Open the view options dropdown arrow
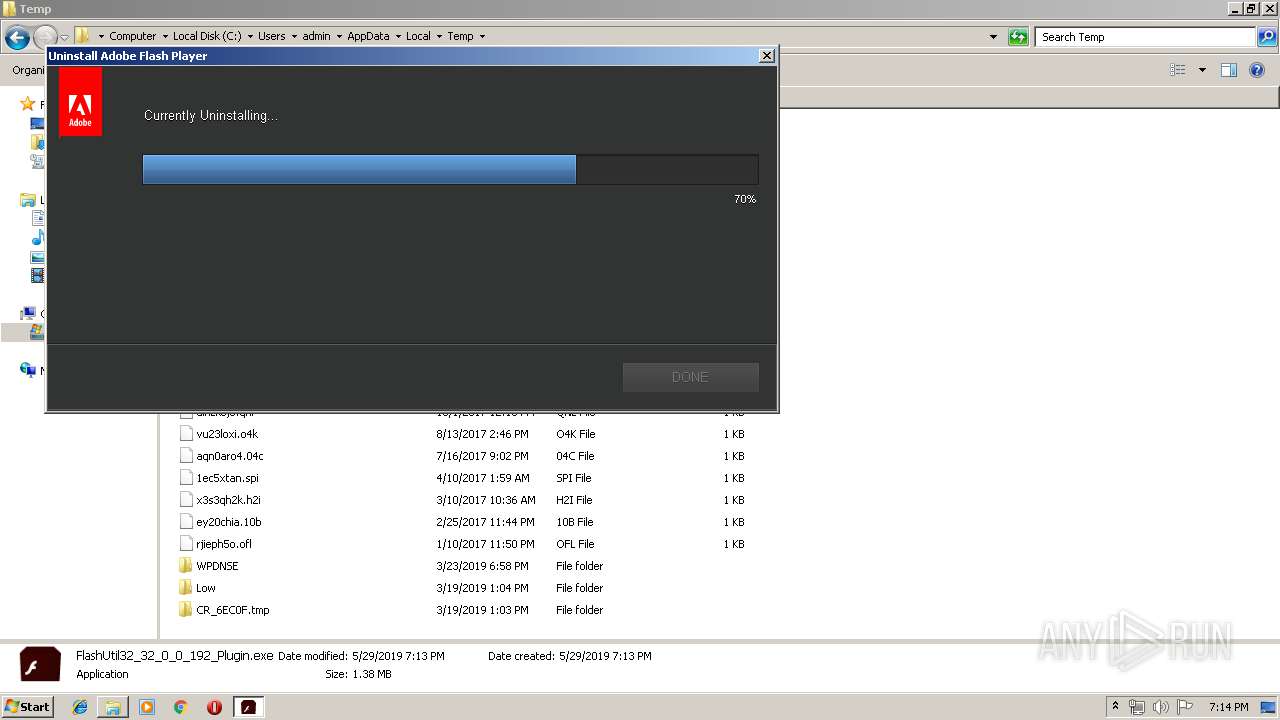The height and width of the screenshot is (720, 1280). (x=1202, y=70)
